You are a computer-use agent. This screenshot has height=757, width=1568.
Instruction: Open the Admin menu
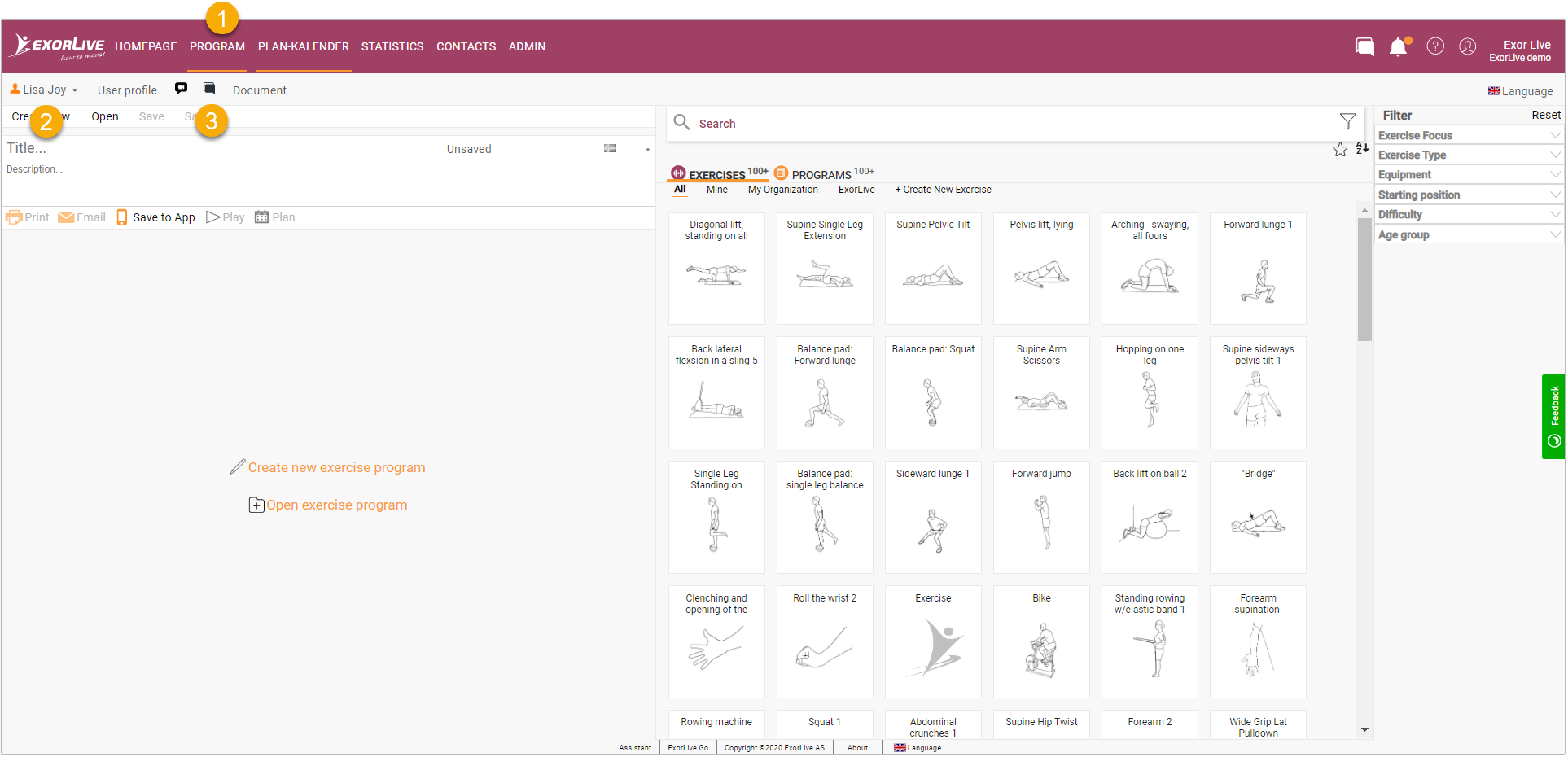pos(528,46)
